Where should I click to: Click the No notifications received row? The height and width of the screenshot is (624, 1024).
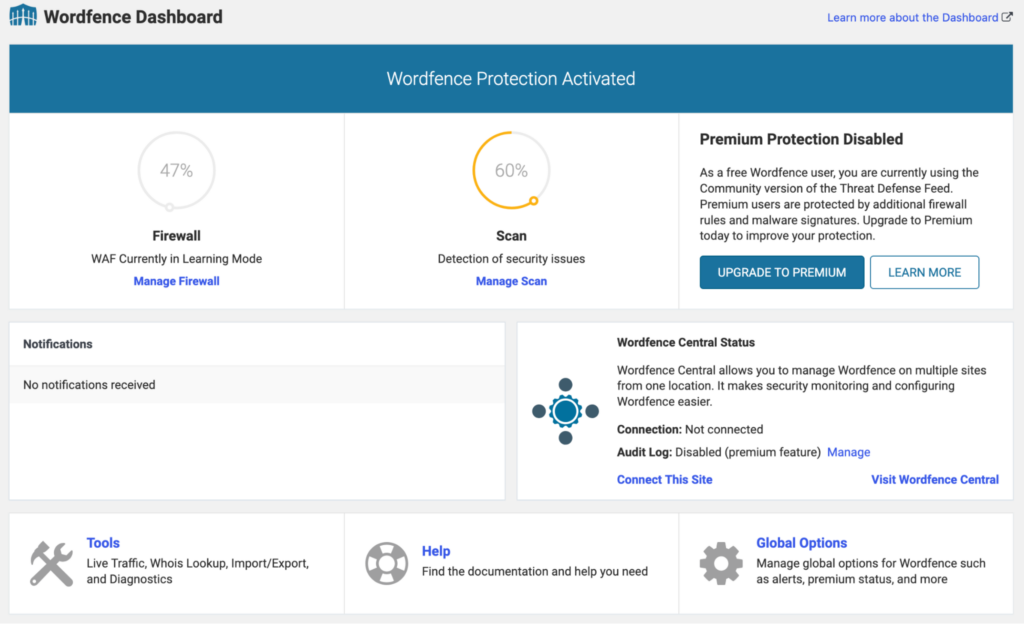tap(257, 384)
